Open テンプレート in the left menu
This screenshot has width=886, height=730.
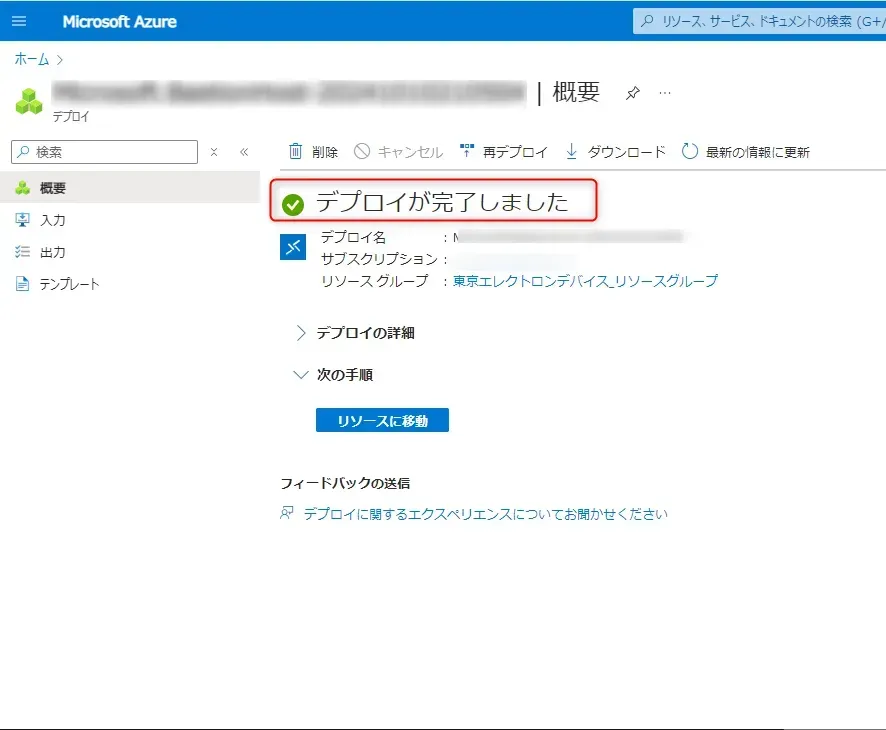pyautogui.click(x=69, y=284)
